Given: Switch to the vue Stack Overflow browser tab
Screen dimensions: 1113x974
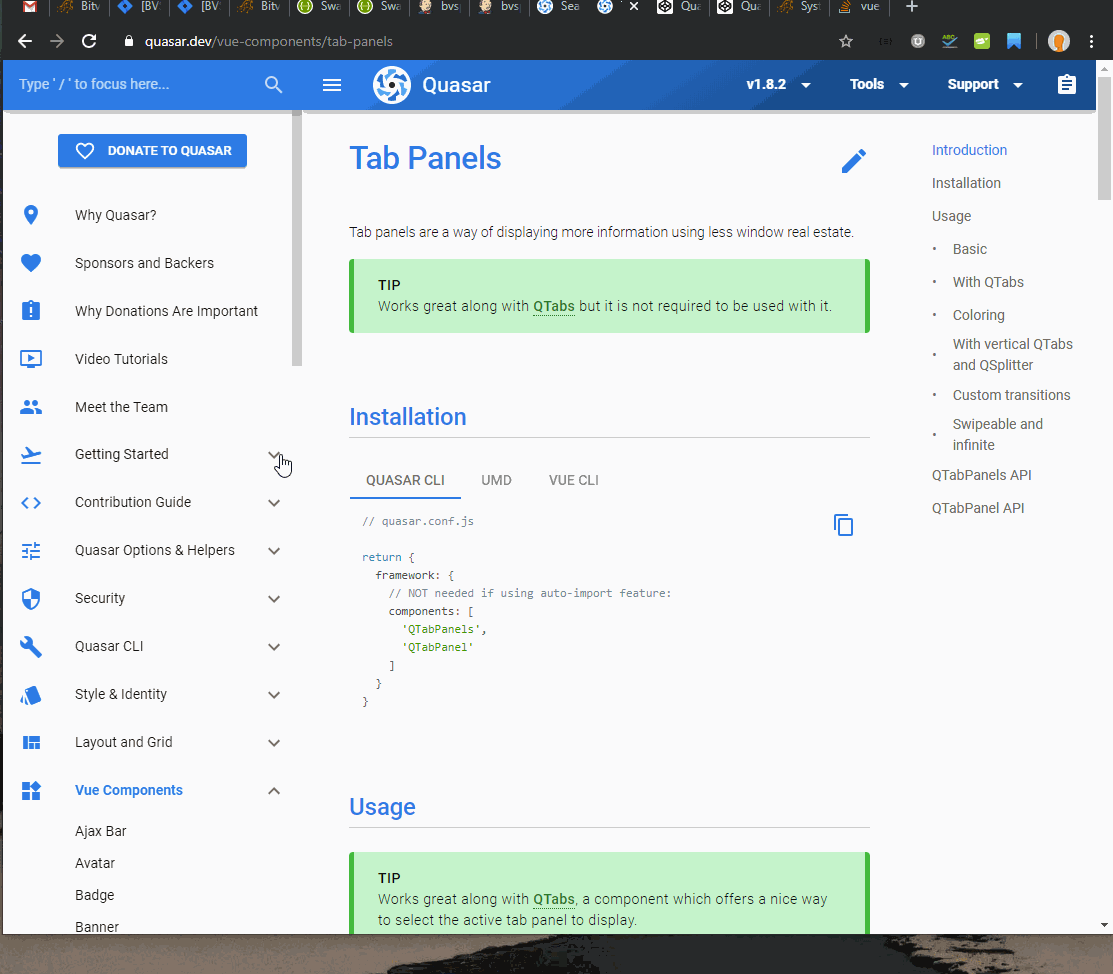Looking at the screenshot, I should point(859,6).
